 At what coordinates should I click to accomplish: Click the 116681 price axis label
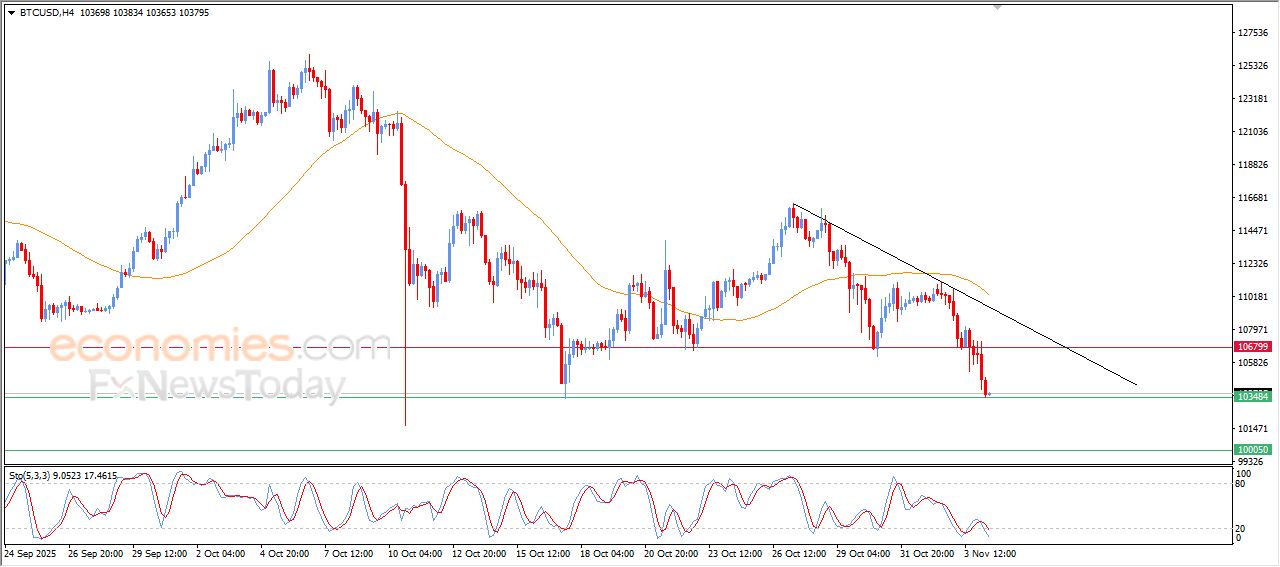pos(1253,198)
